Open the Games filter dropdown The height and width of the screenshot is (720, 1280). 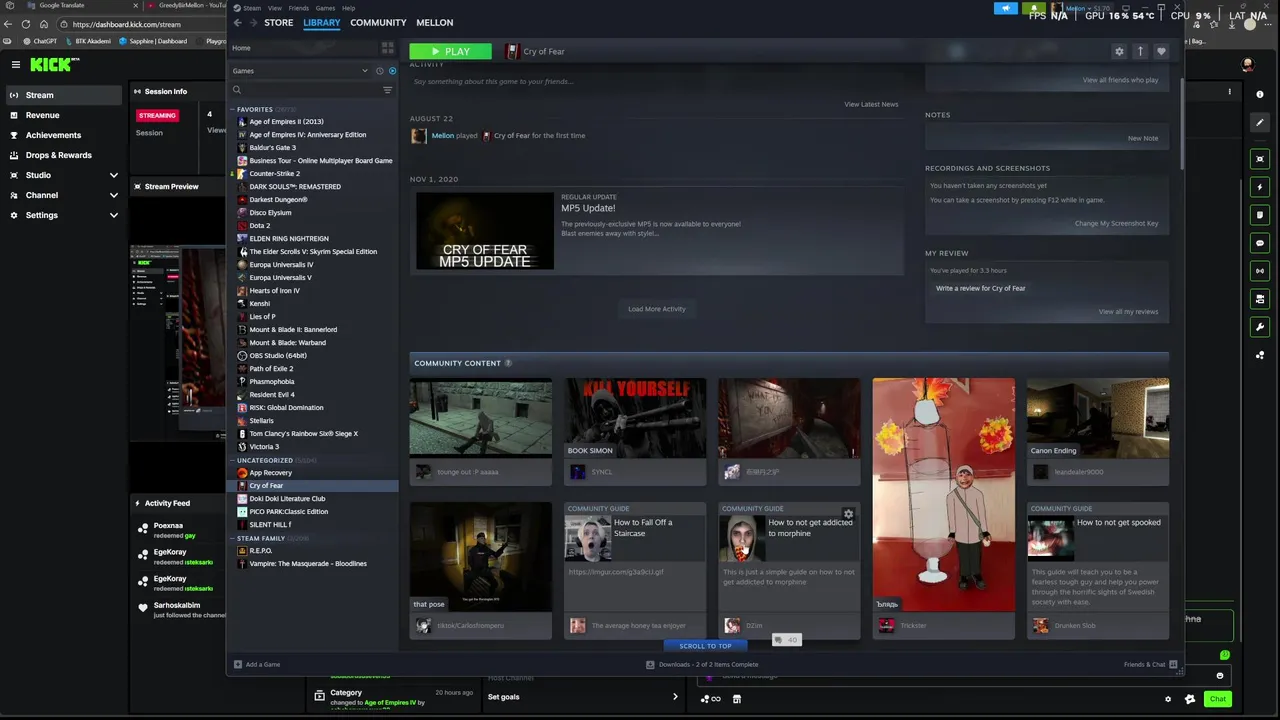pyautogui.click(x=300, y=71)
